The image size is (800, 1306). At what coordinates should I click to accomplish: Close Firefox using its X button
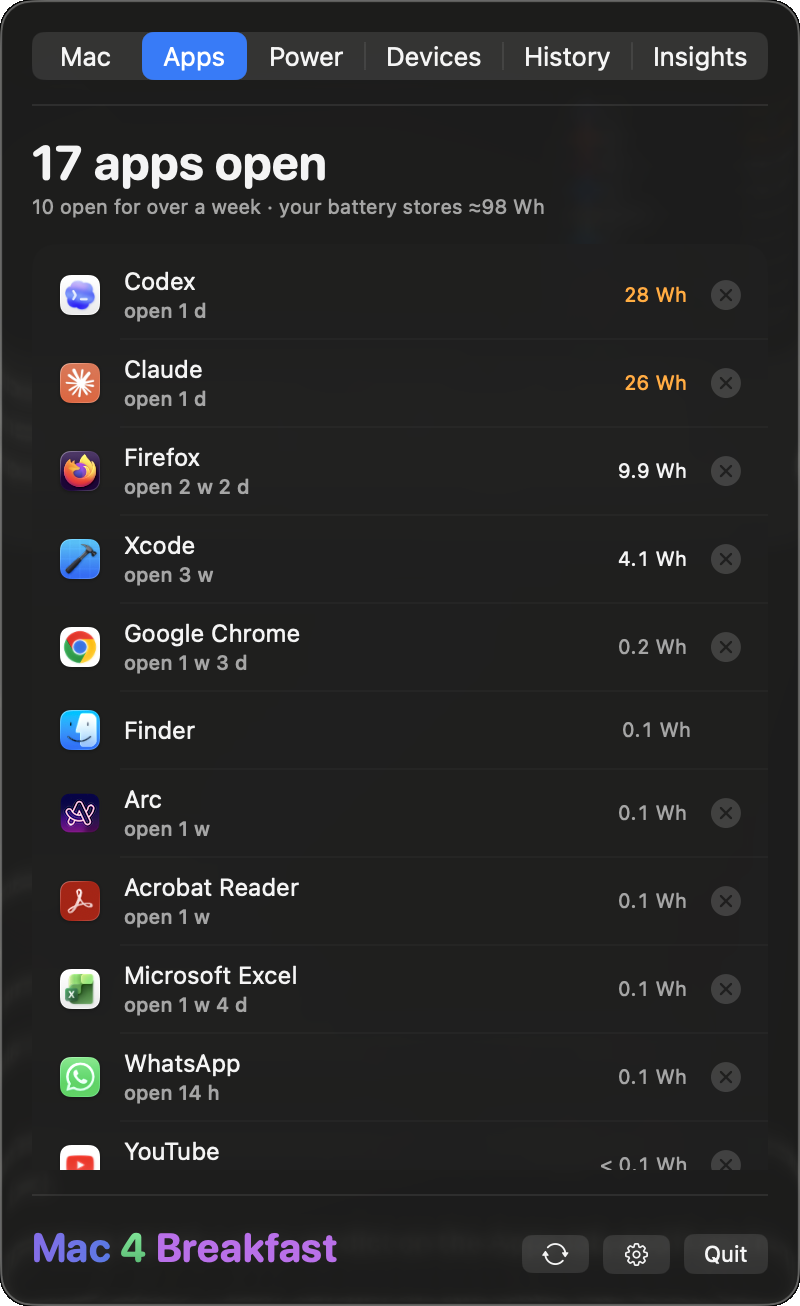coord(726,471)
